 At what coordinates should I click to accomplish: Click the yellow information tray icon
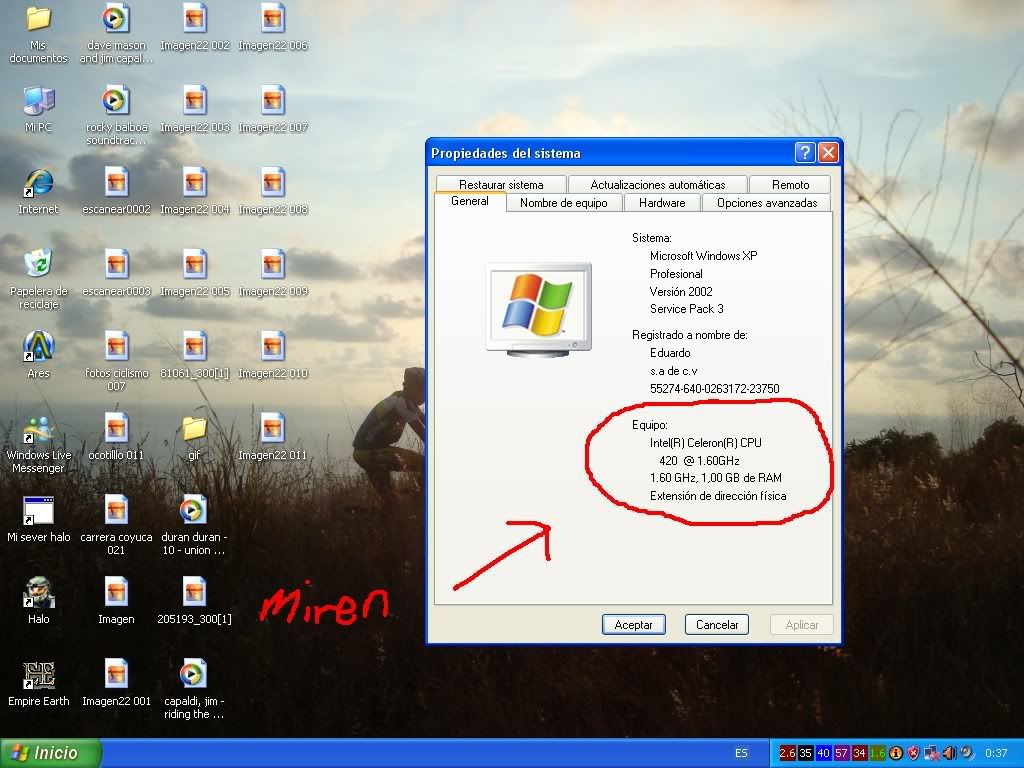coord(896,754)
